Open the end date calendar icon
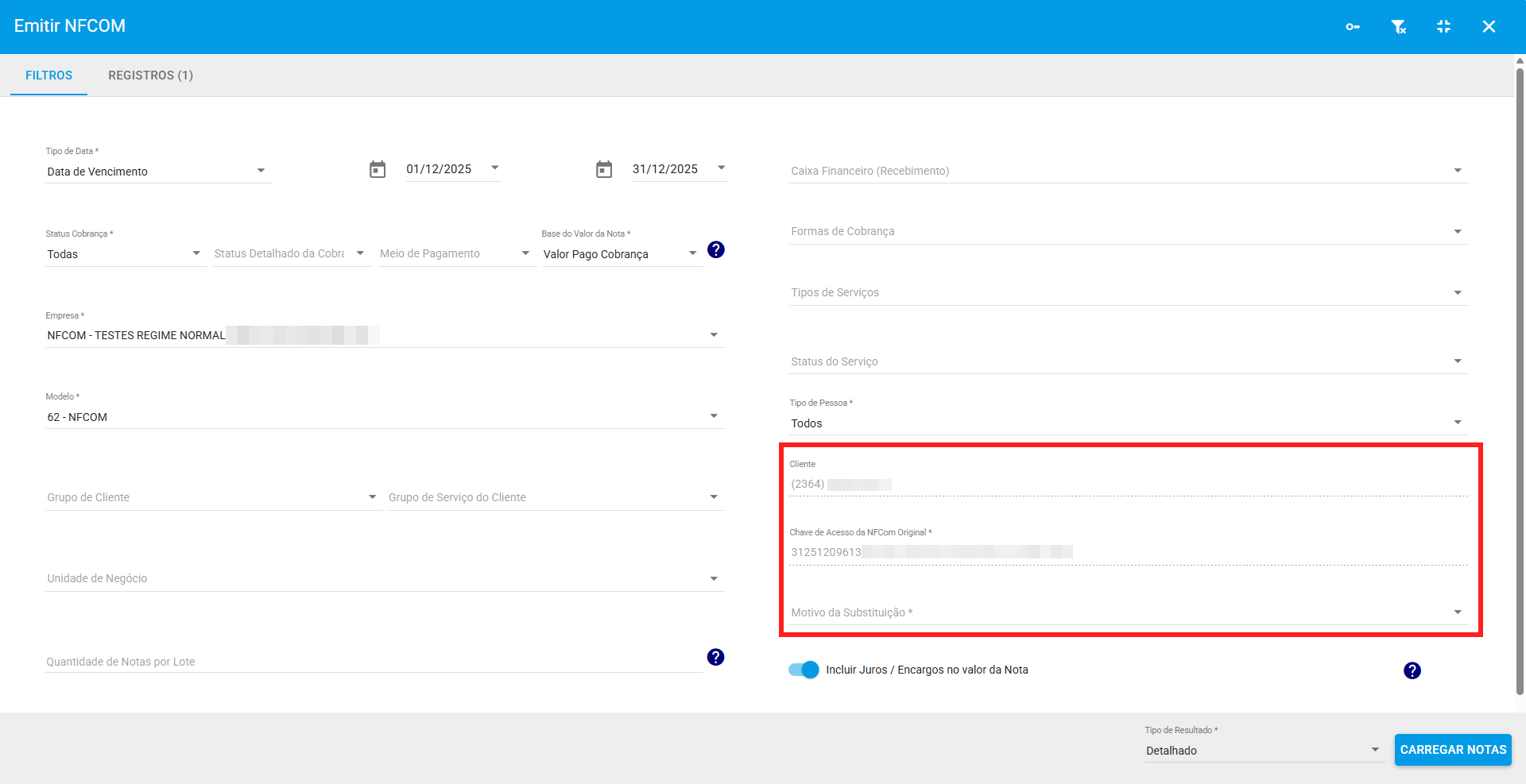The height and width of the screenshot is (784, 1526). [604, 169]
